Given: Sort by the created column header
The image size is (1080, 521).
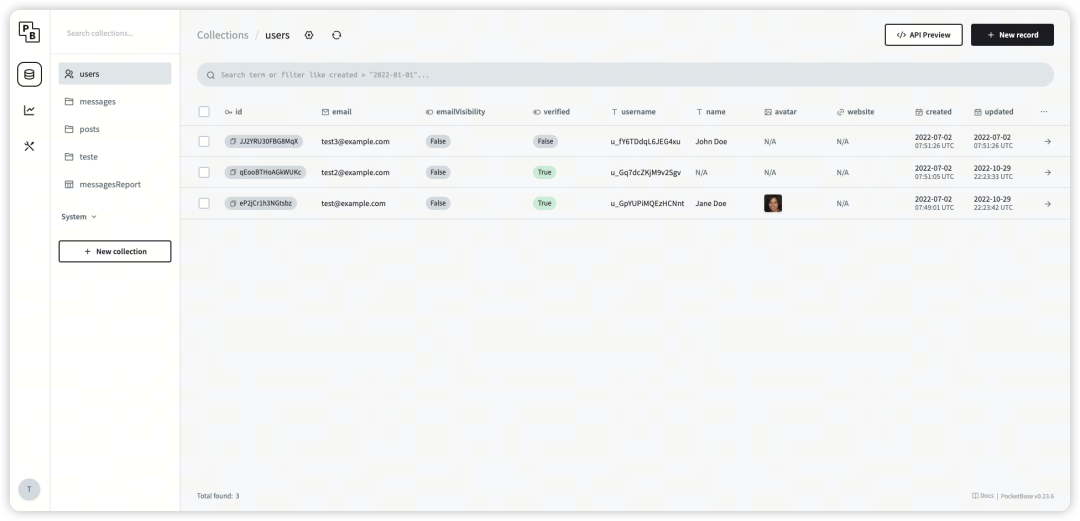Looking at the screenshot, I should [x=933, y=112].
